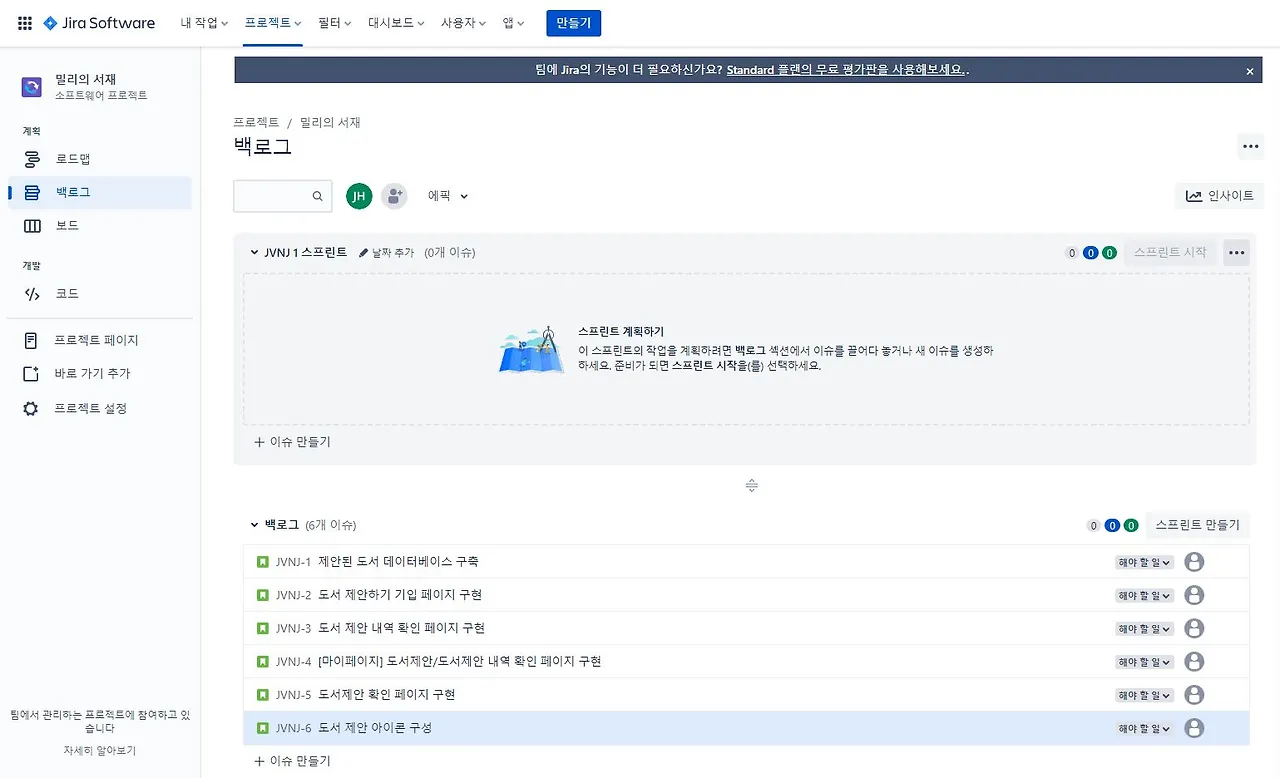The width and height of the screenshot is (1280, 778).
Task: Open the Standard 플랜 무료 평가판 link
Action: [846, 70]
